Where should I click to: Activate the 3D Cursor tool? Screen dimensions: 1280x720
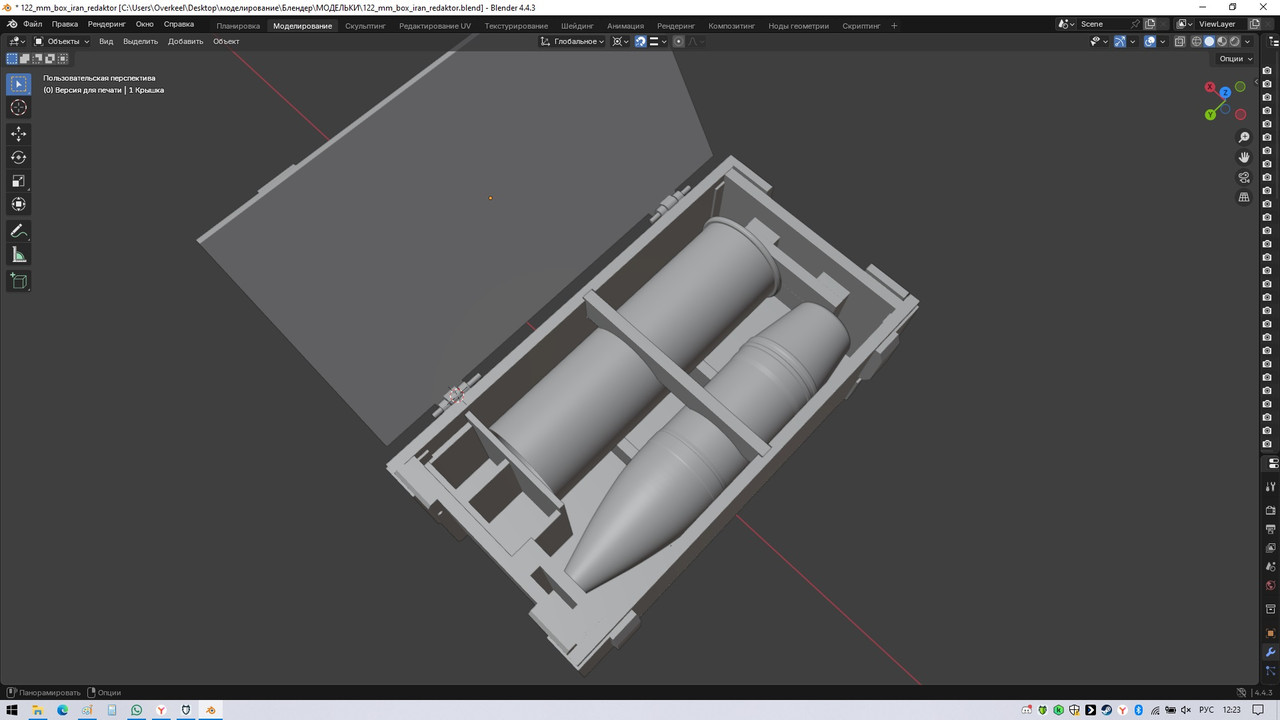tap(19, 107)
